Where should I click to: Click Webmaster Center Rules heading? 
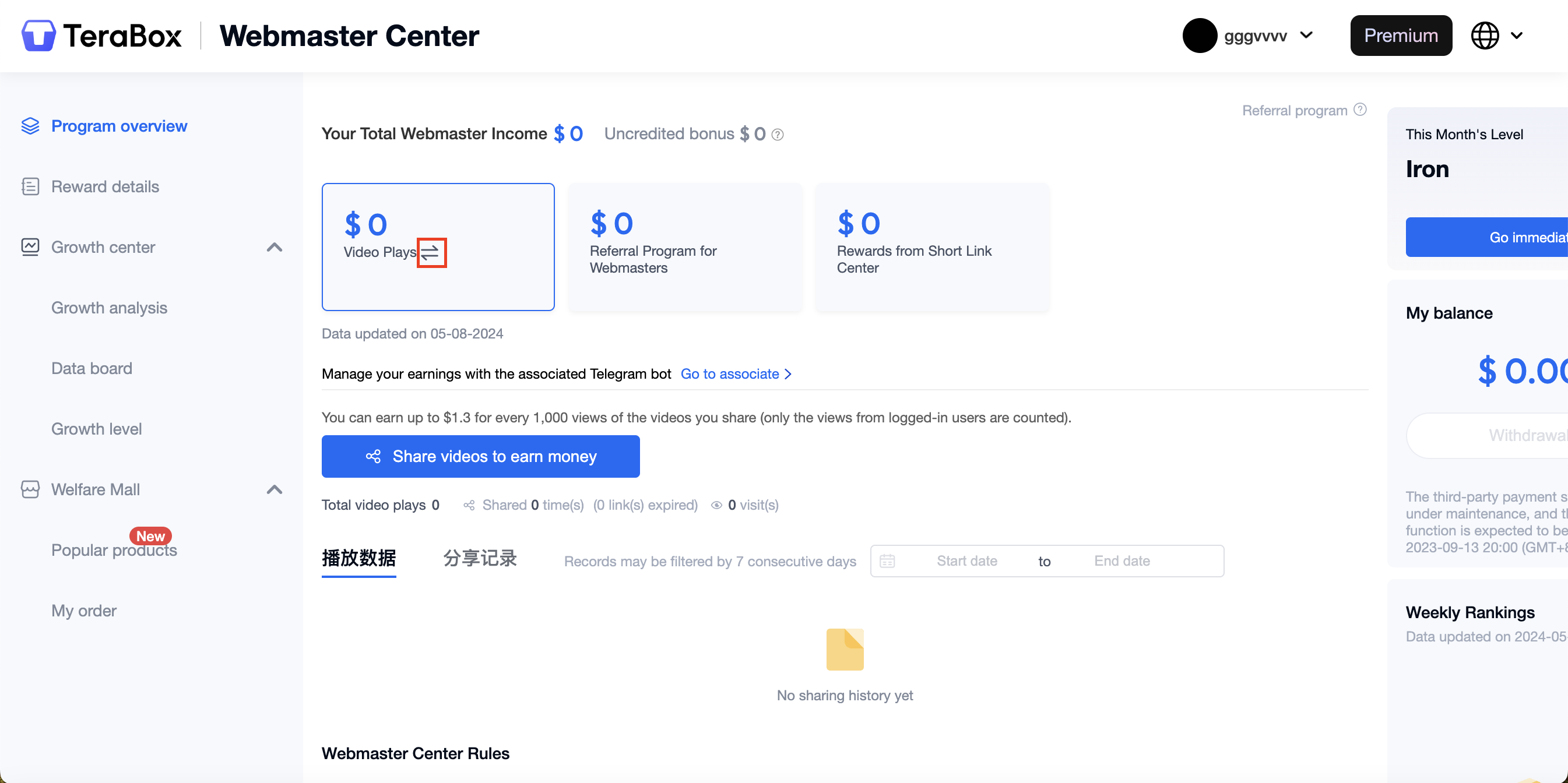[415, 753]
